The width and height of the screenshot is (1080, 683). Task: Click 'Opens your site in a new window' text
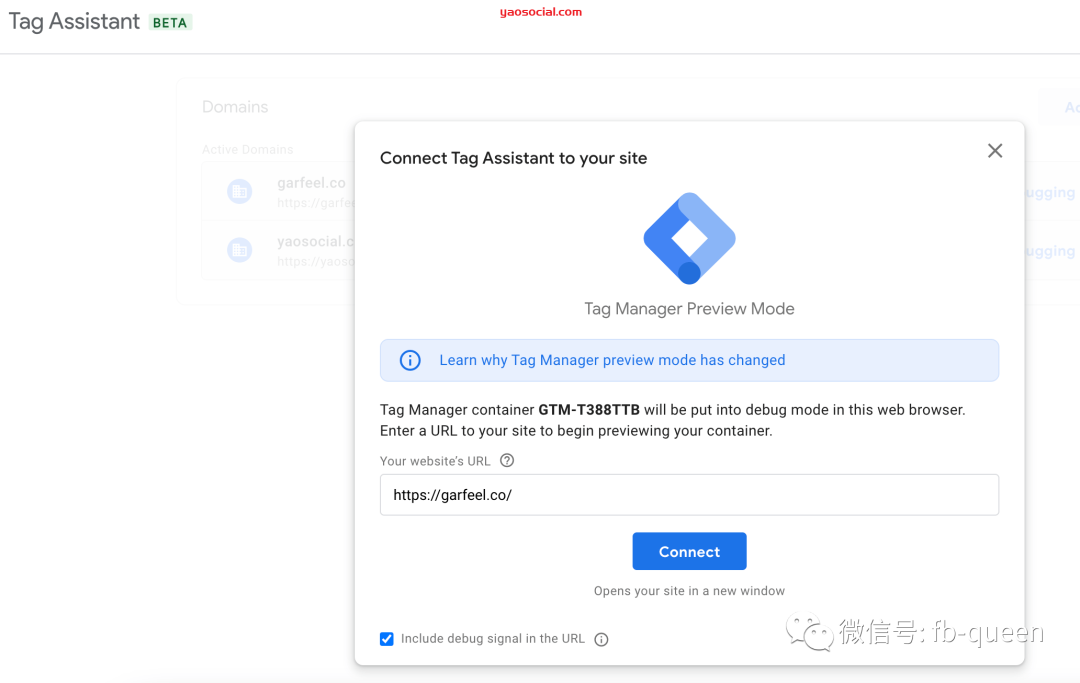(x=689, y=591)
